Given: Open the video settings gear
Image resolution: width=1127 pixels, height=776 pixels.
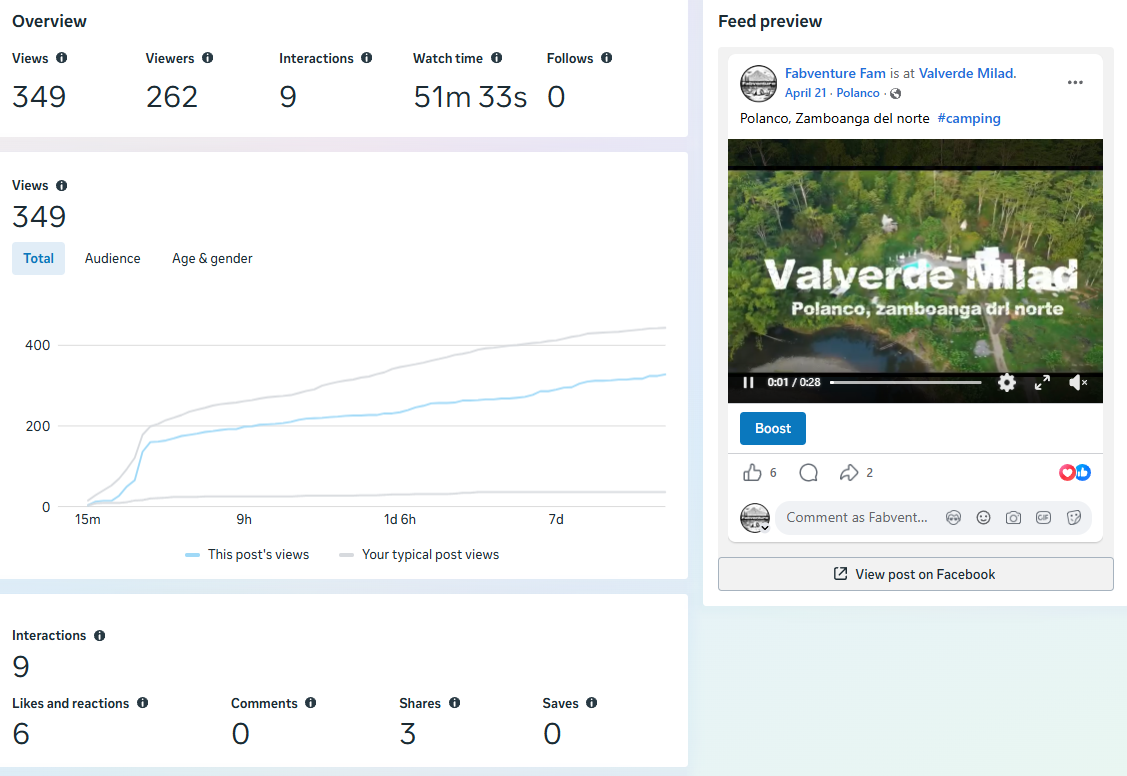Looking at the screenshot, I should pyautogui.click(x=1007, y=382).
